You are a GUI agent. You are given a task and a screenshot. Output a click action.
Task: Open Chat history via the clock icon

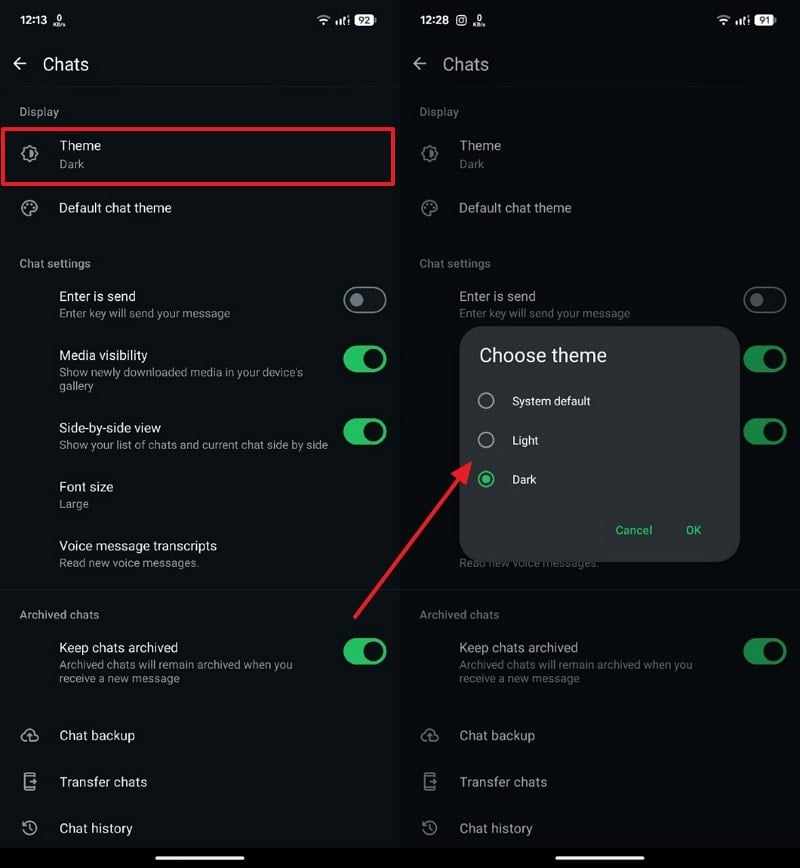point(29,828)
